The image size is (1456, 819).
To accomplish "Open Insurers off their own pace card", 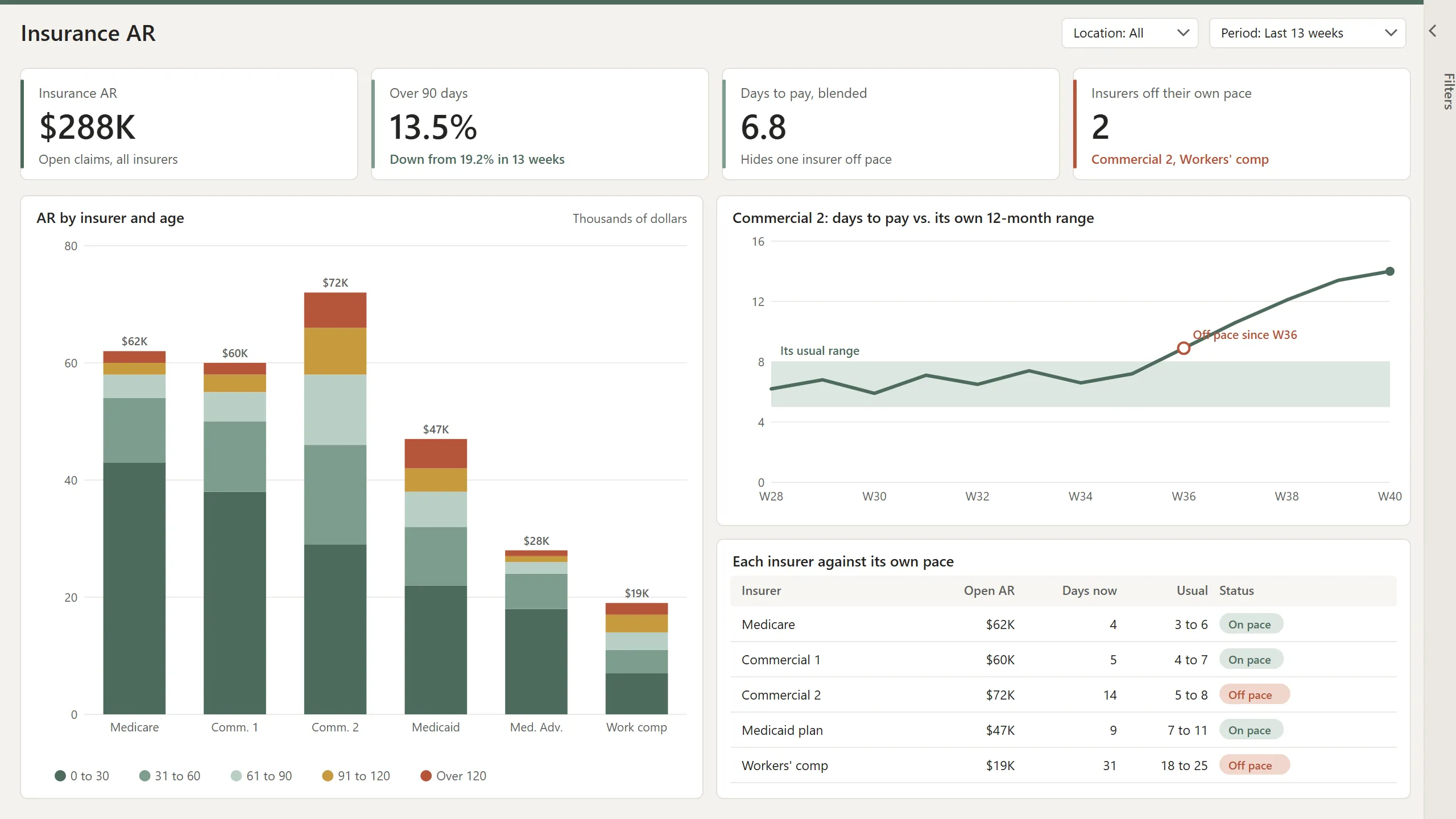I will 1242,124.
